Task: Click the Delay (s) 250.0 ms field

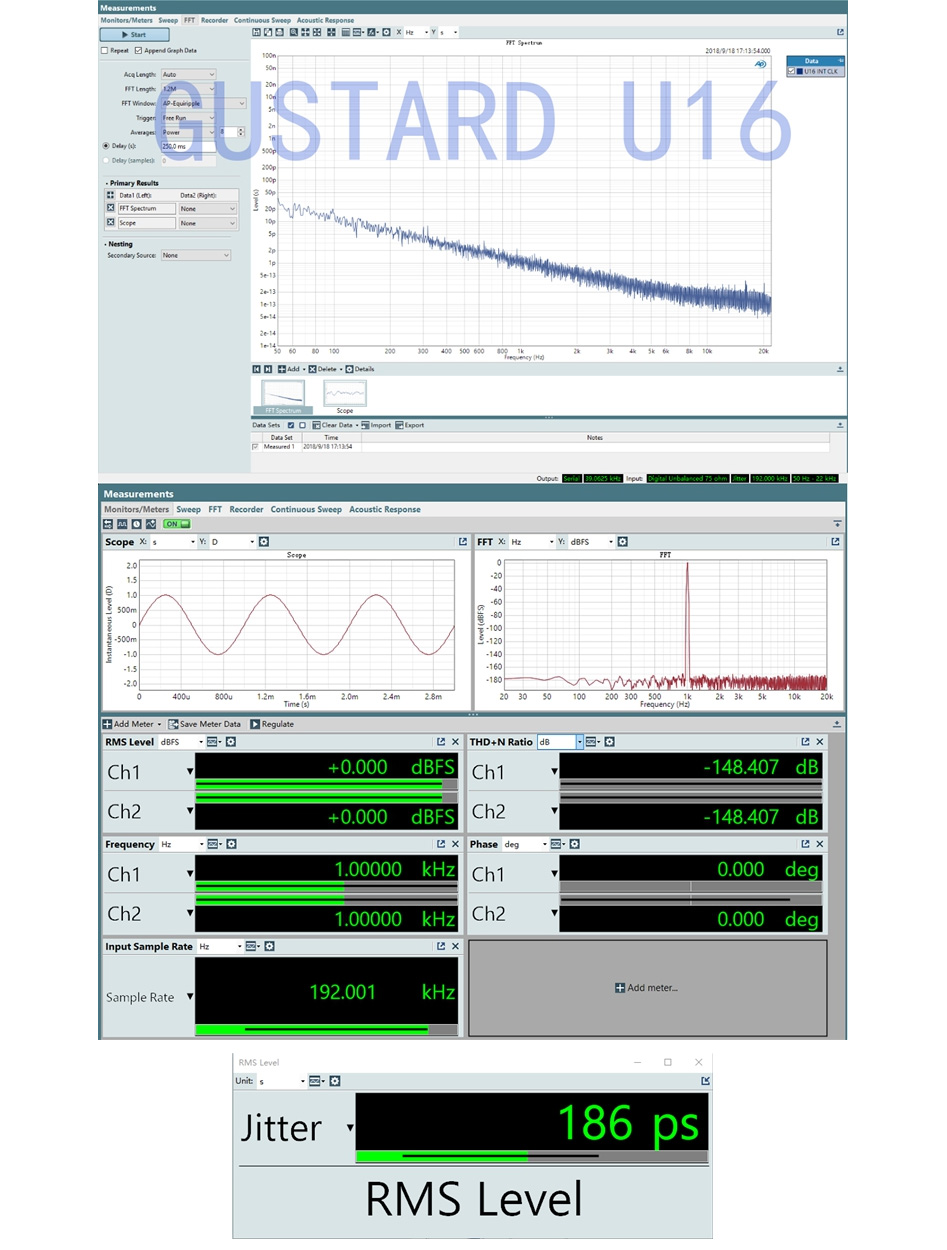Action: point(188,146)
